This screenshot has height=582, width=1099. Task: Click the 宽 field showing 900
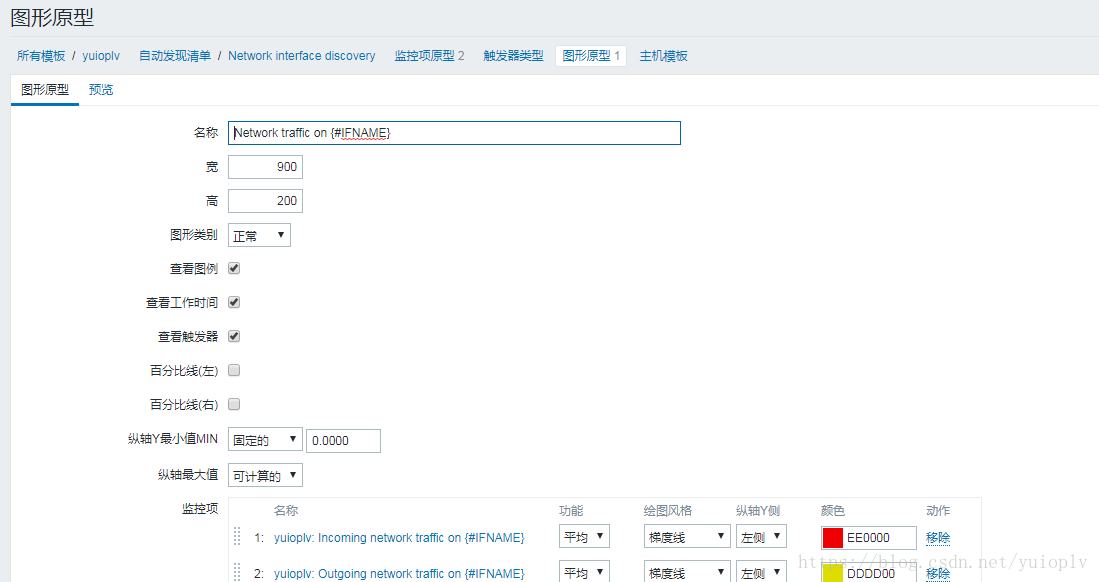coord(266,167)
